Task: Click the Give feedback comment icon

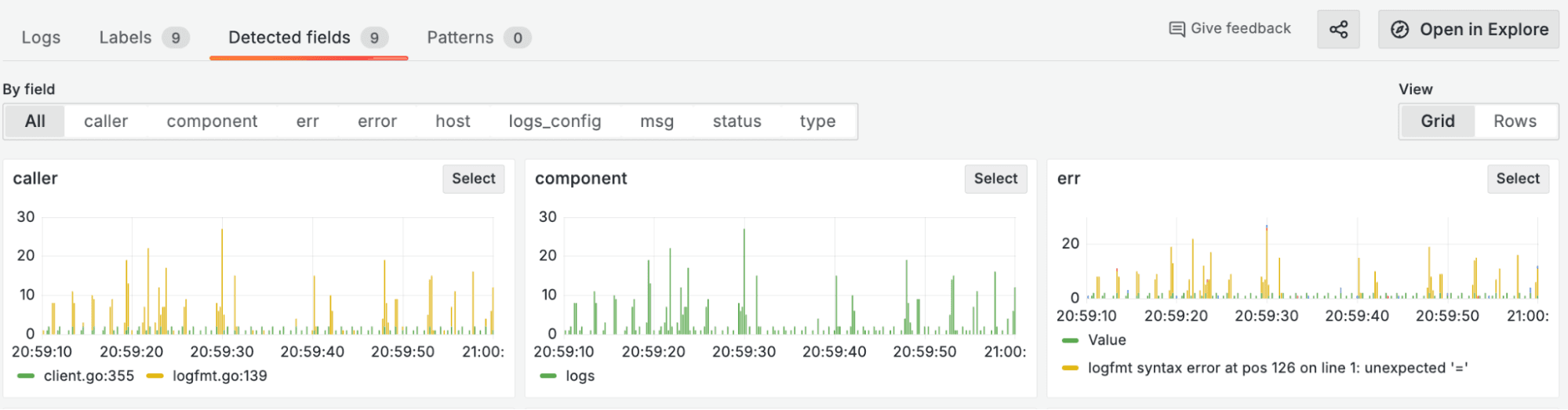Action: [1177, 29]
